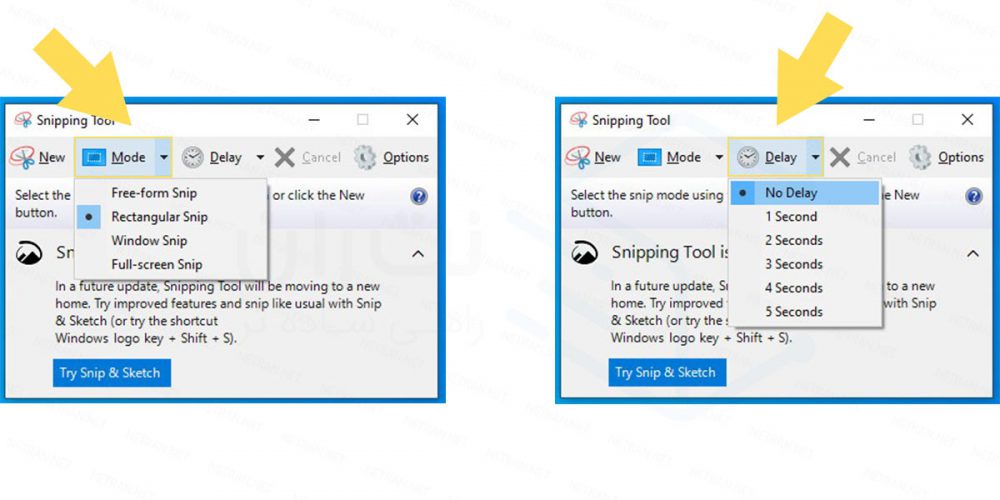Choose Window Snip from the Mode menu
This screenshot has width=1000, height=500.
[x=149, y=241]
